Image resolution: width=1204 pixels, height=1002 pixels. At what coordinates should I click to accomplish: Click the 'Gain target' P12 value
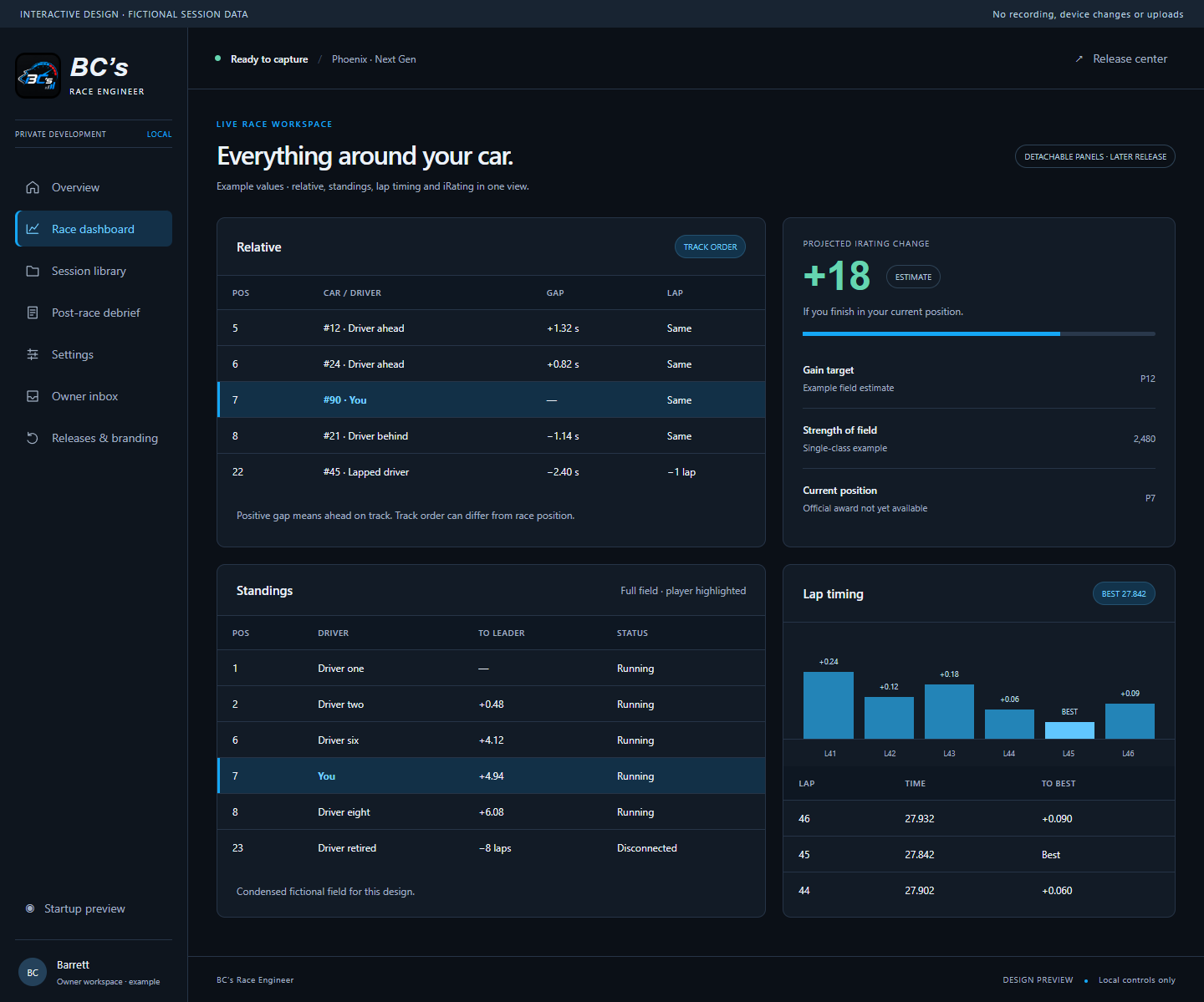pyautogui.click(x=1147, y=379)
